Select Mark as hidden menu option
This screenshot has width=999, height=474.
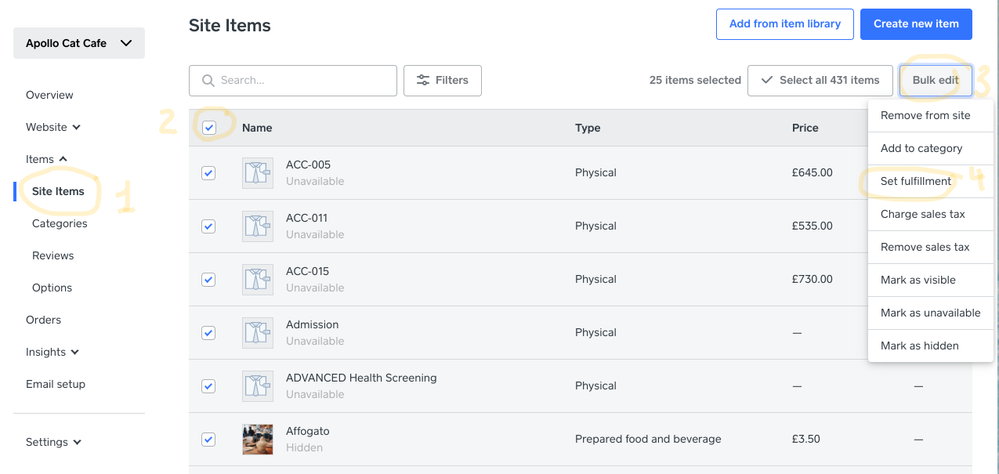click(x=919, y=345)
